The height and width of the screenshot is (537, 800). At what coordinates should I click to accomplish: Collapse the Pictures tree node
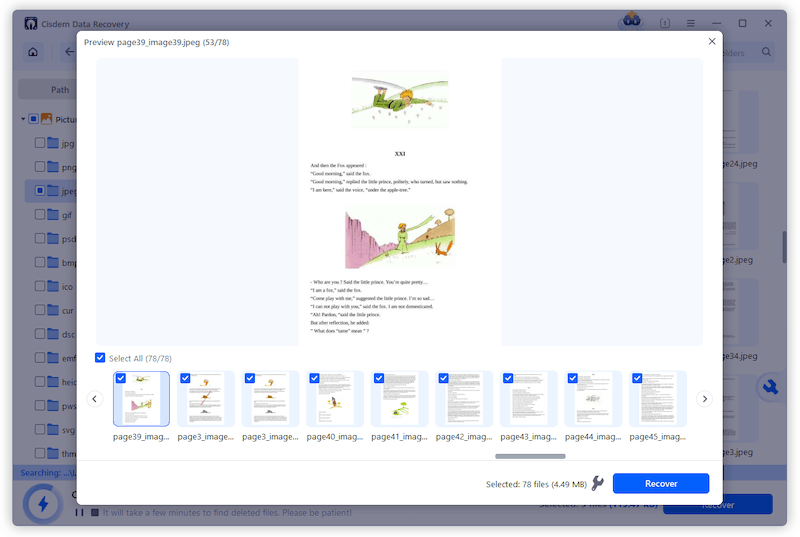point(23,119)
